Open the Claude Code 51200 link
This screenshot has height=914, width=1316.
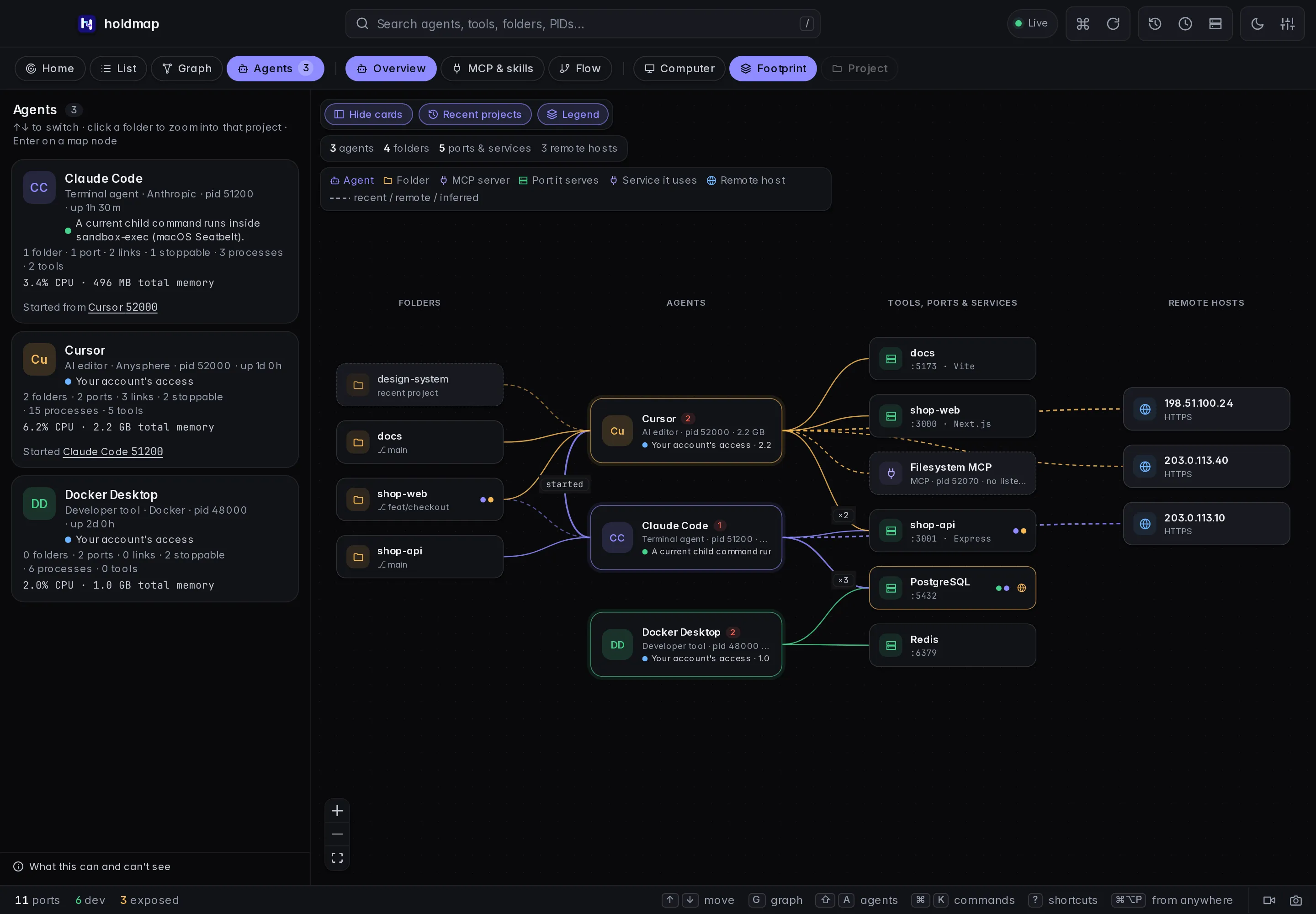pos(113,452)
